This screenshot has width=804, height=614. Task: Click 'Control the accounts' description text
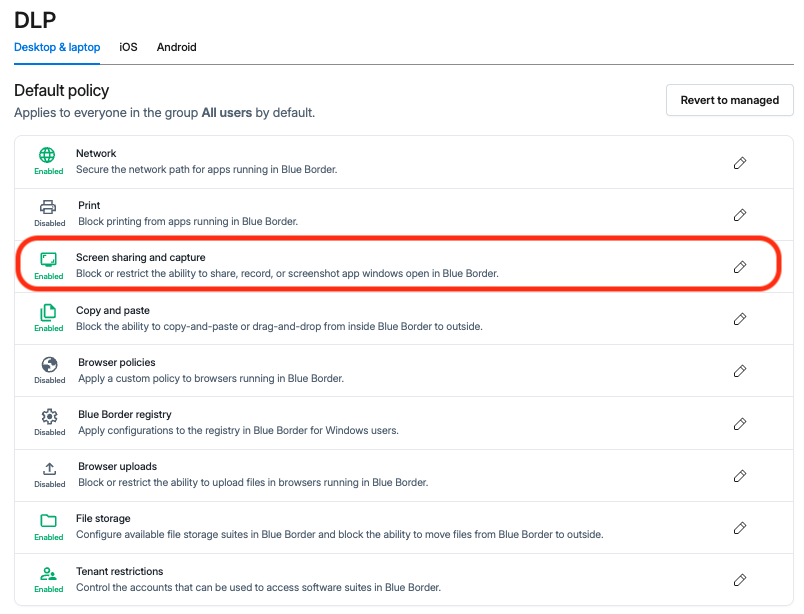coord(258,587)
